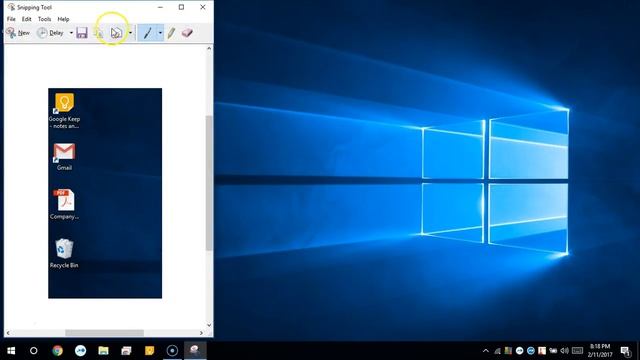640x360 pixels.
Task: Expand the Send Snip dropdown arrow
Action: coord(130,33)
